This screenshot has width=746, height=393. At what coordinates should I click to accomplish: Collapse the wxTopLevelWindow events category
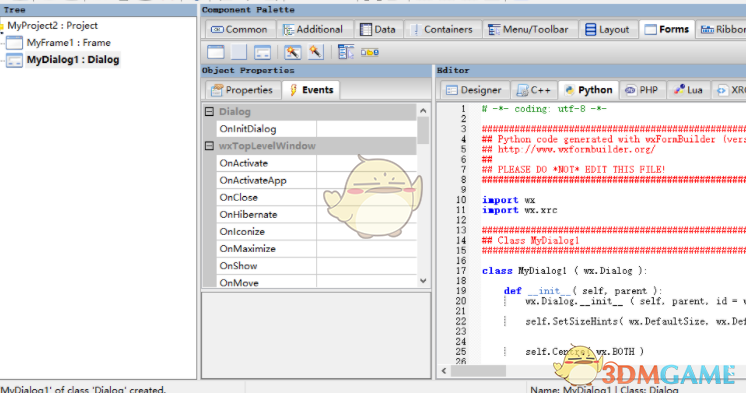209,146
